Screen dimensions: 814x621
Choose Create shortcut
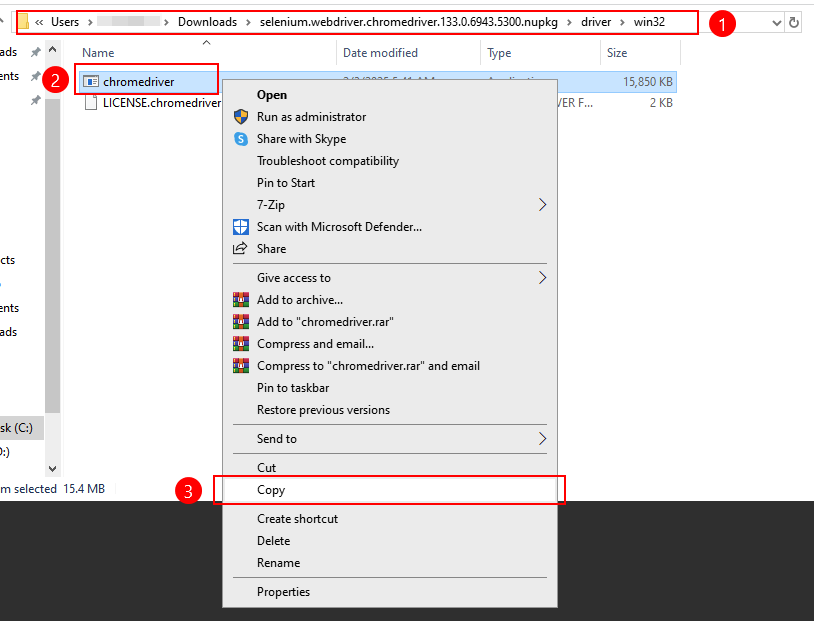click(x=390, y=519)
